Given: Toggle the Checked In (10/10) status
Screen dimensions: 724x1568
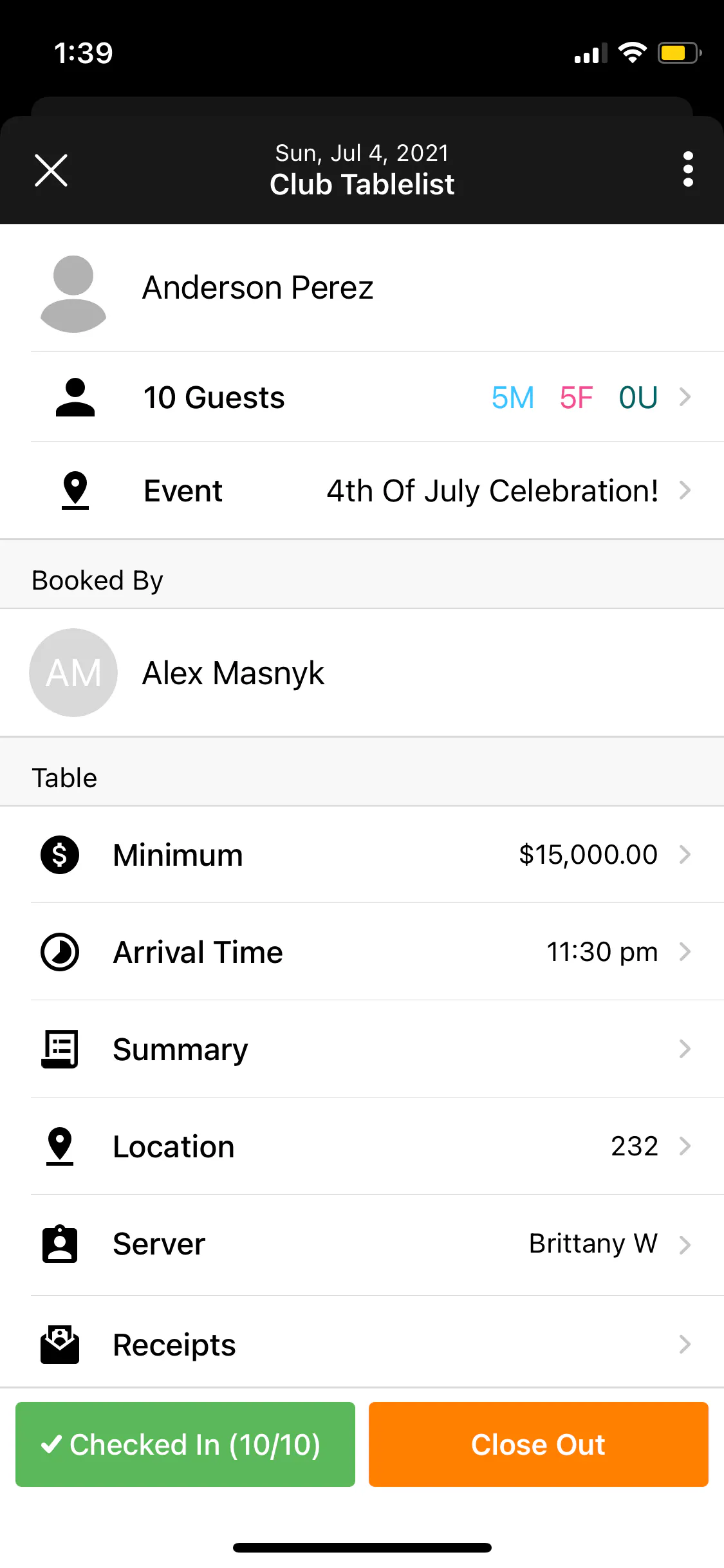Looking at the screenshot, I should coord(185,1444).
